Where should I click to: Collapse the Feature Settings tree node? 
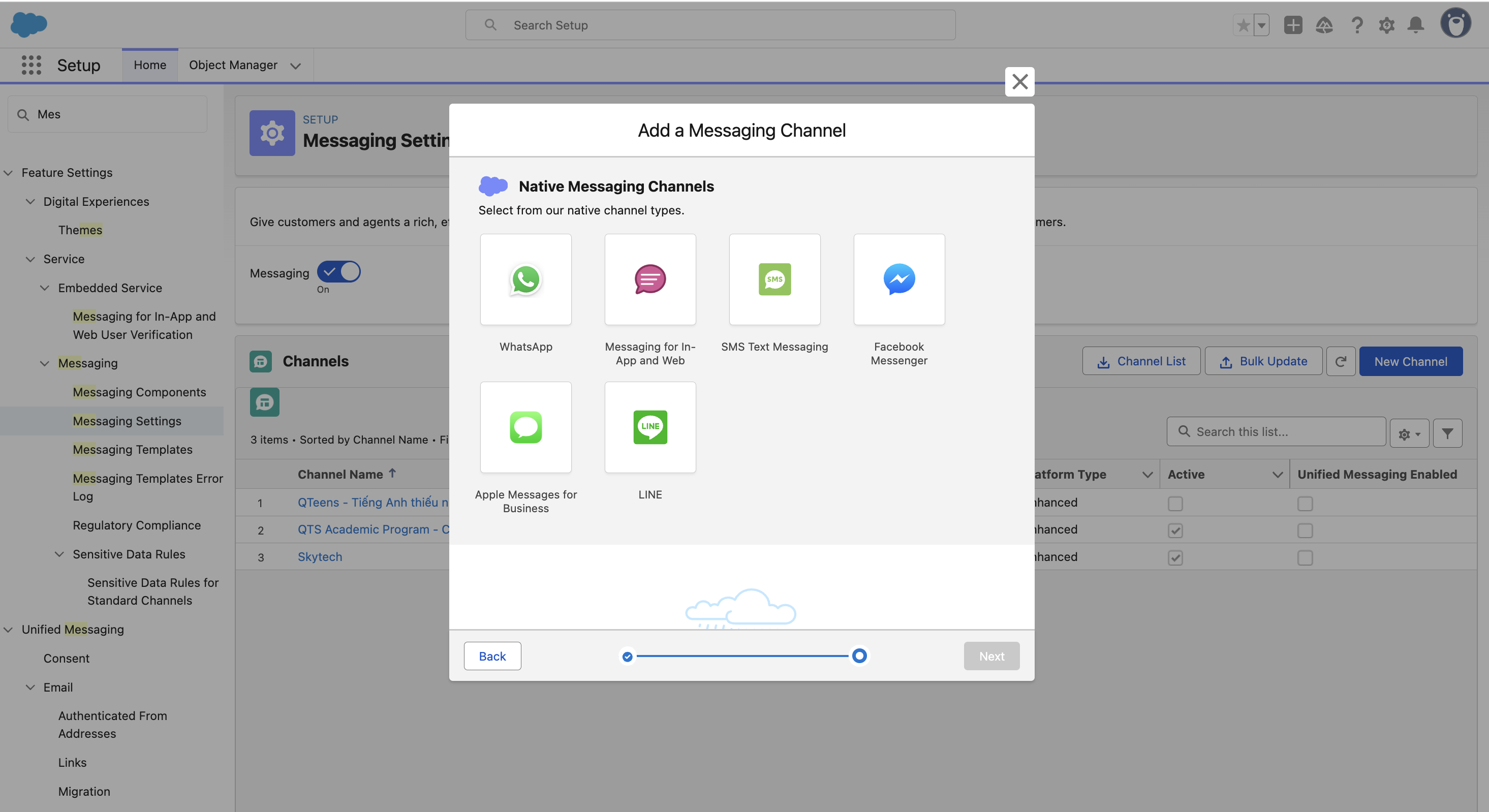pyautogui.click(x=8, y=172)
